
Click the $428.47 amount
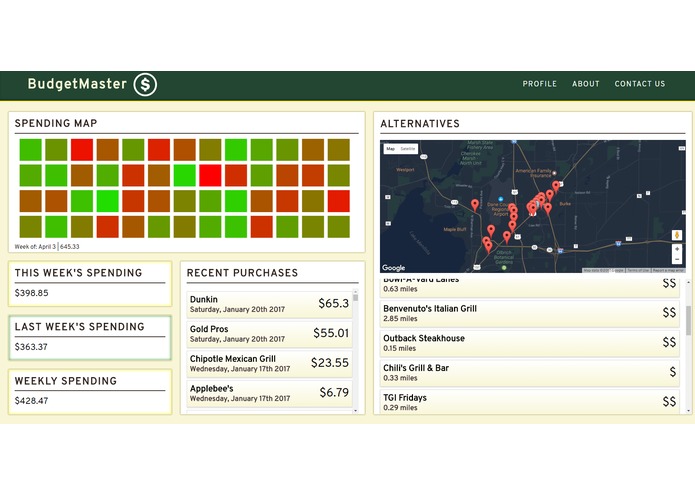[31, 401]
